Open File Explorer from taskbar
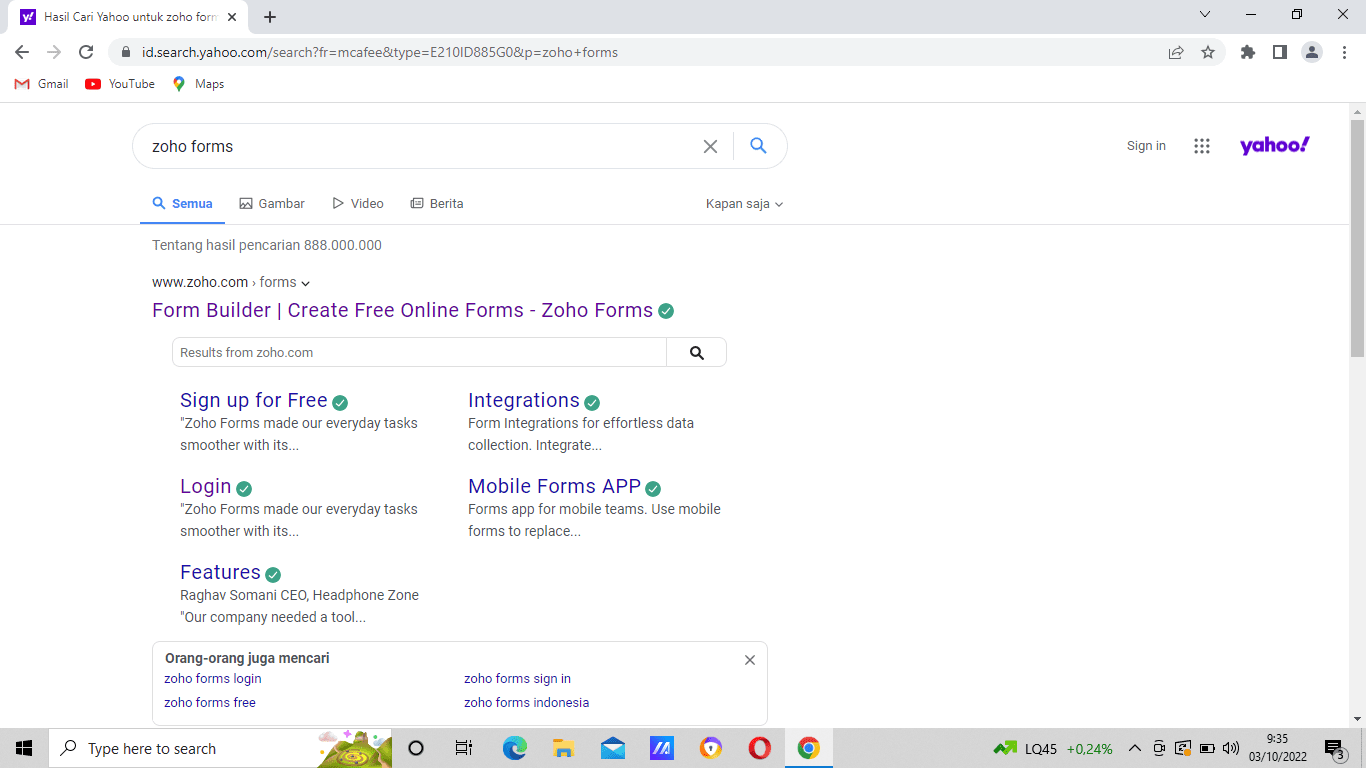 pyautogui.click(x=563, y=748)
